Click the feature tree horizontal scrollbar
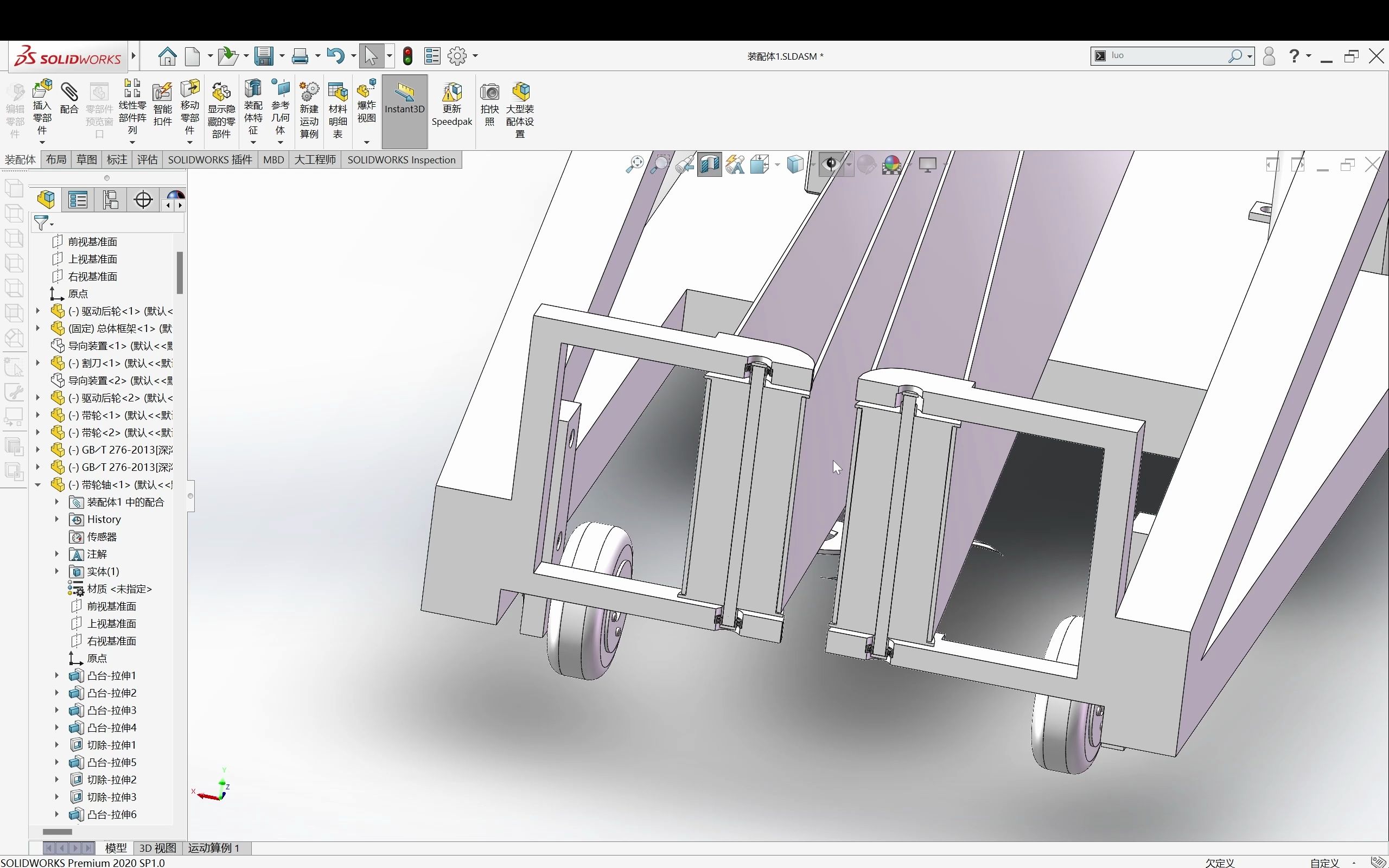 tap(58, 832)
